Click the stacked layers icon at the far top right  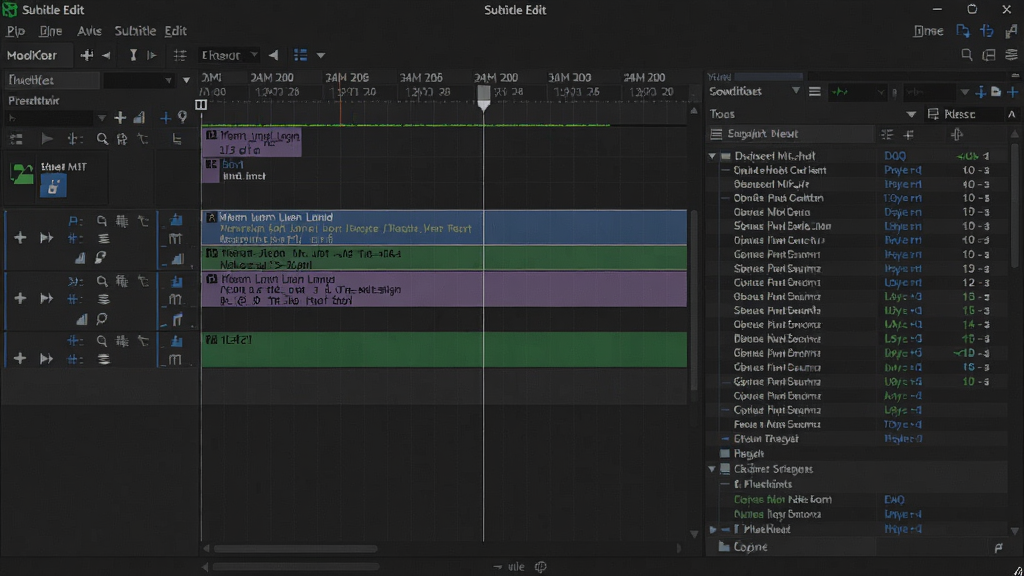(1012, 55)
